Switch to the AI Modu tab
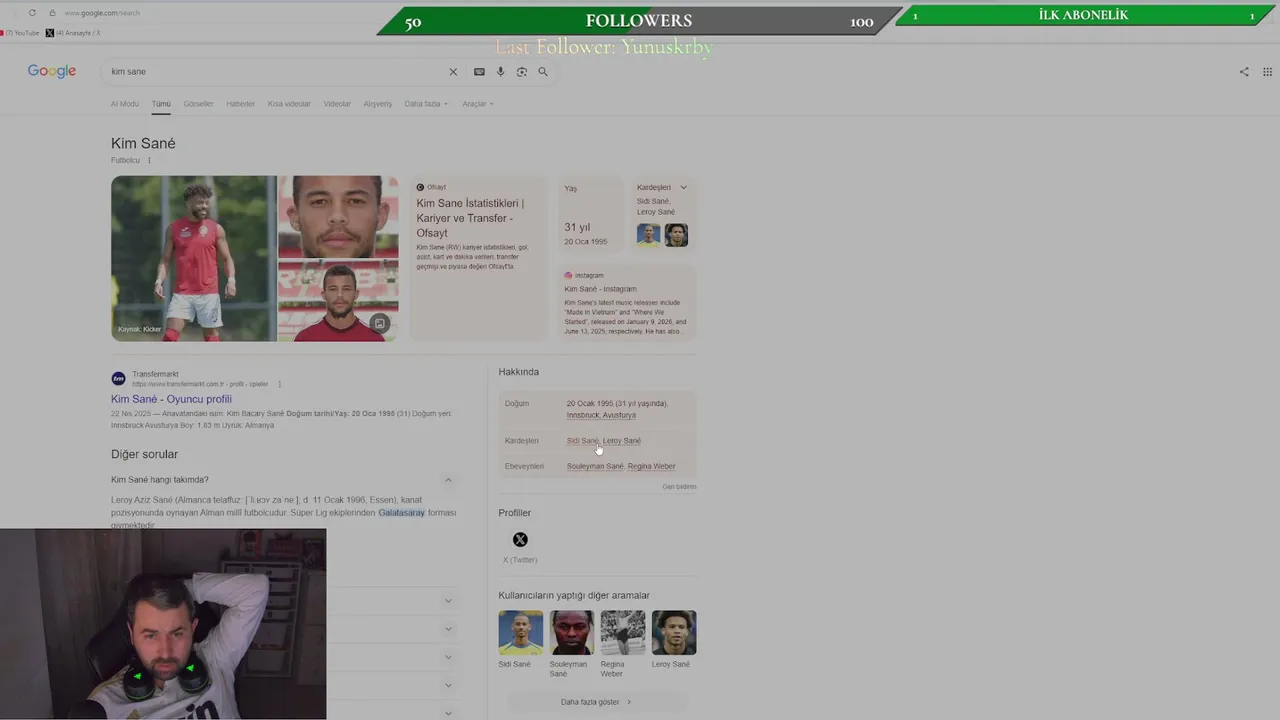Image resolution: width=1280 pixels, height=720 pixels. pyautogui.click(x=125, y=104)
